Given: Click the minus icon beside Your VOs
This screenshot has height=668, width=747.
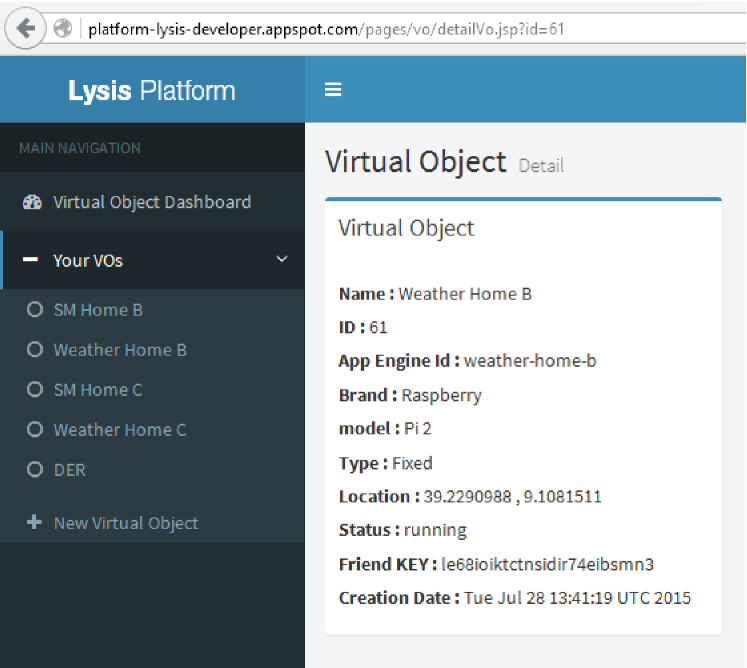Looking at the screenshot, I should pyautogui.click(x=33, y=260).
